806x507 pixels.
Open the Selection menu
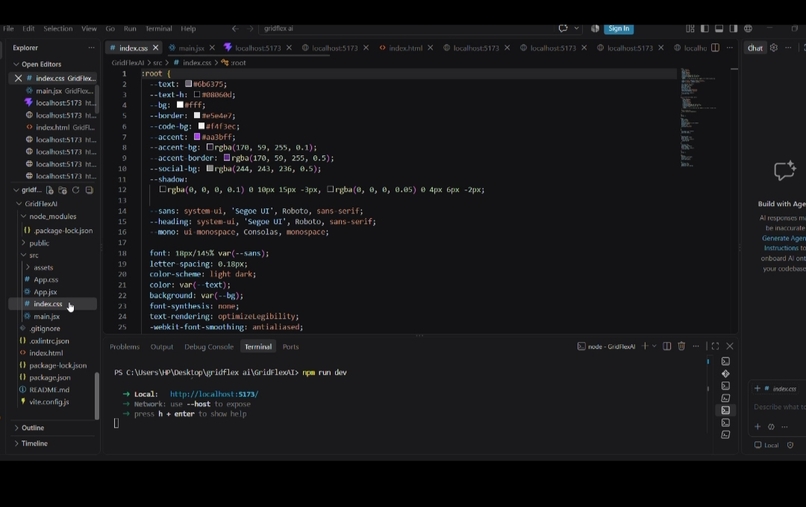58,29
